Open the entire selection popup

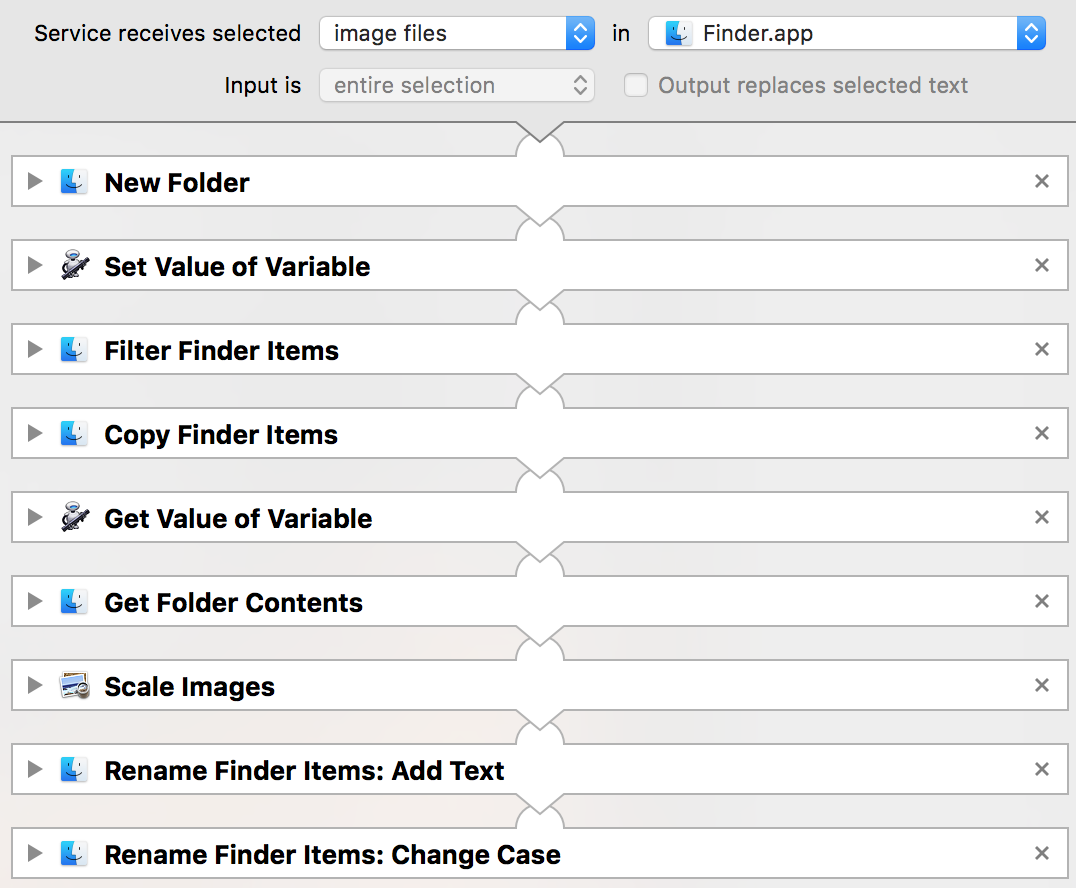click(457, 85)
